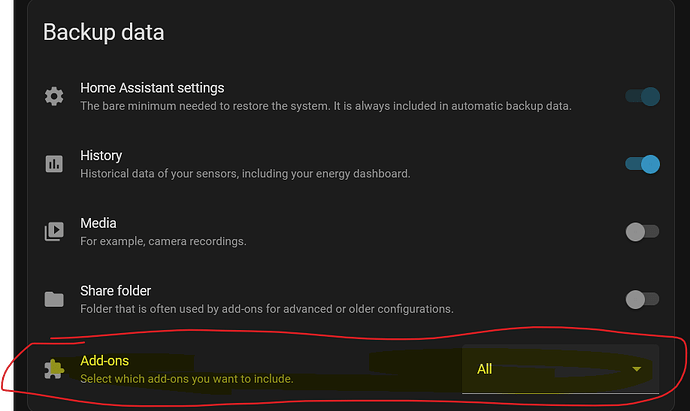Click the History bar chart icon
Viewport: 690px width, 411px height.
[54, 164]
